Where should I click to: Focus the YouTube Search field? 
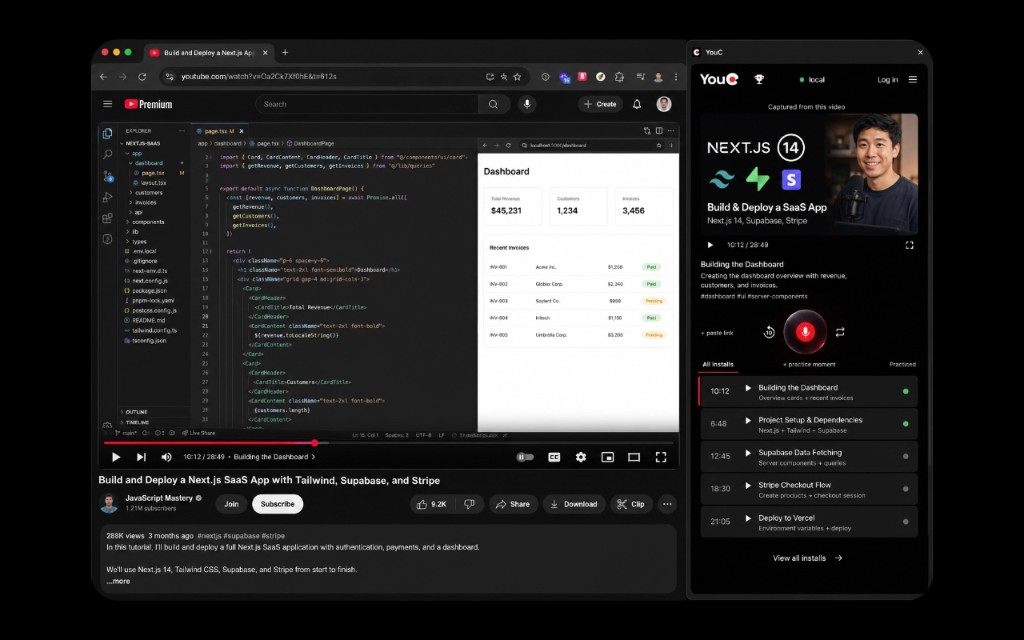click(366, 104)
